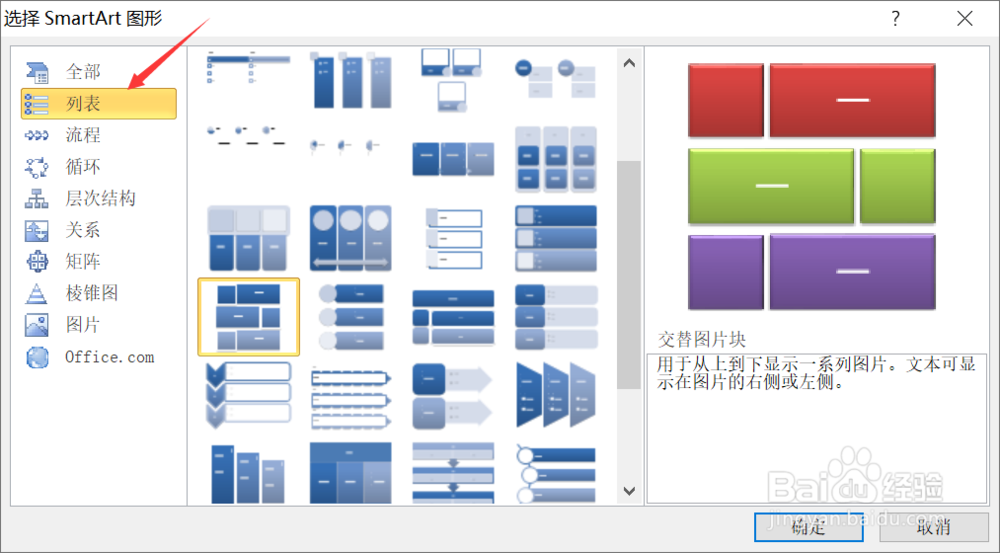Choose stacked bars joined by down arrows
1000x553 pixels.
coord(453,473)
